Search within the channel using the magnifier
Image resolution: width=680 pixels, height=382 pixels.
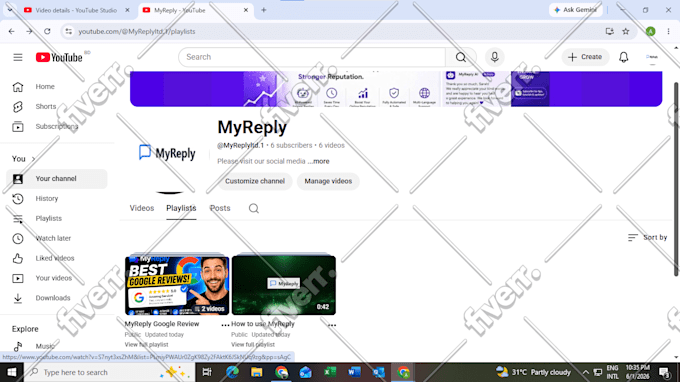click(x=254, y=209)
